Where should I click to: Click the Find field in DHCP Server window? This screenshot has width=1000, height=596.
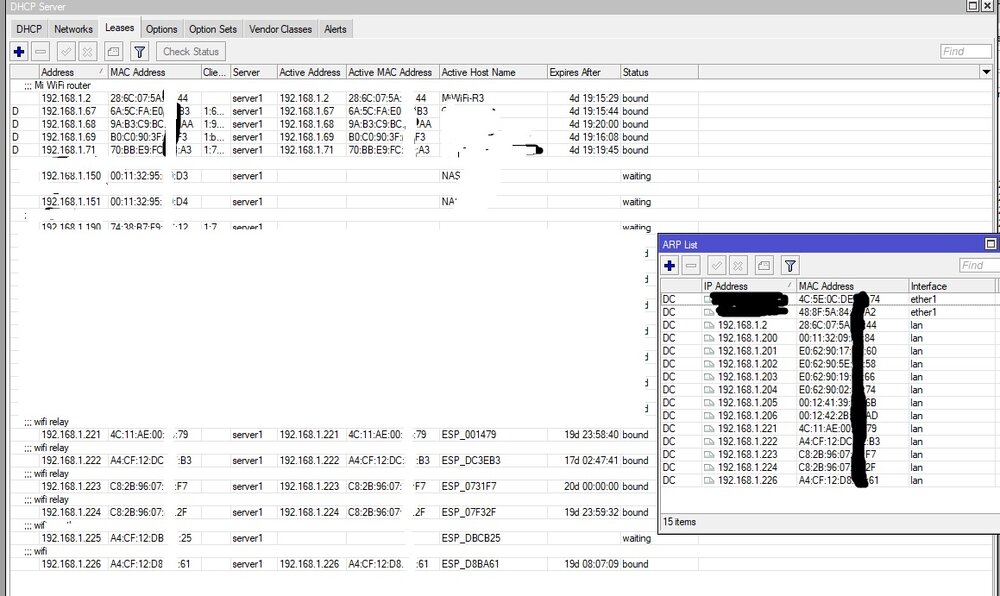[965, 51]
